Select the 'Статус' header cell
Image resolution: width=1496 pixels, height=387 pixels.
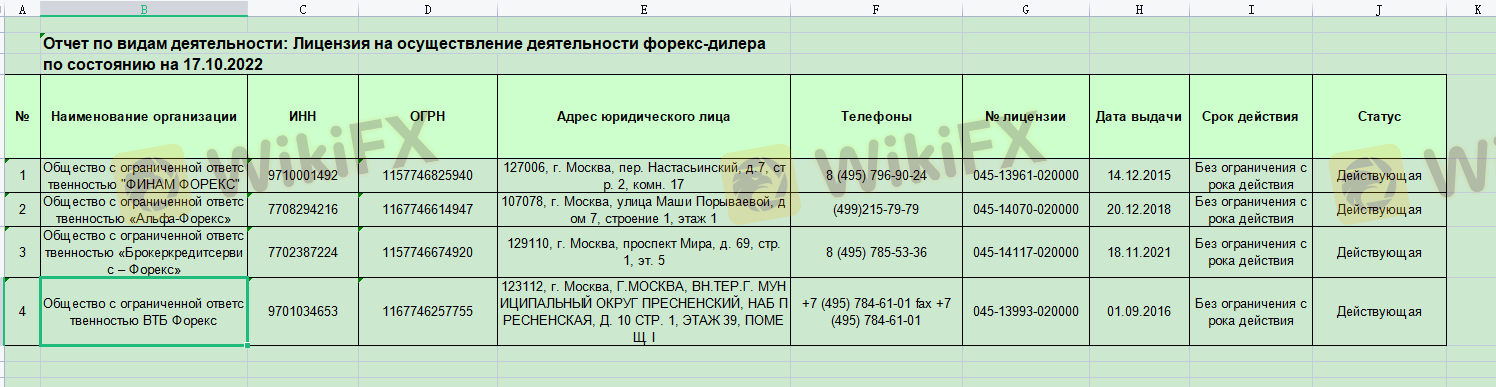(x=1379, y=116)
